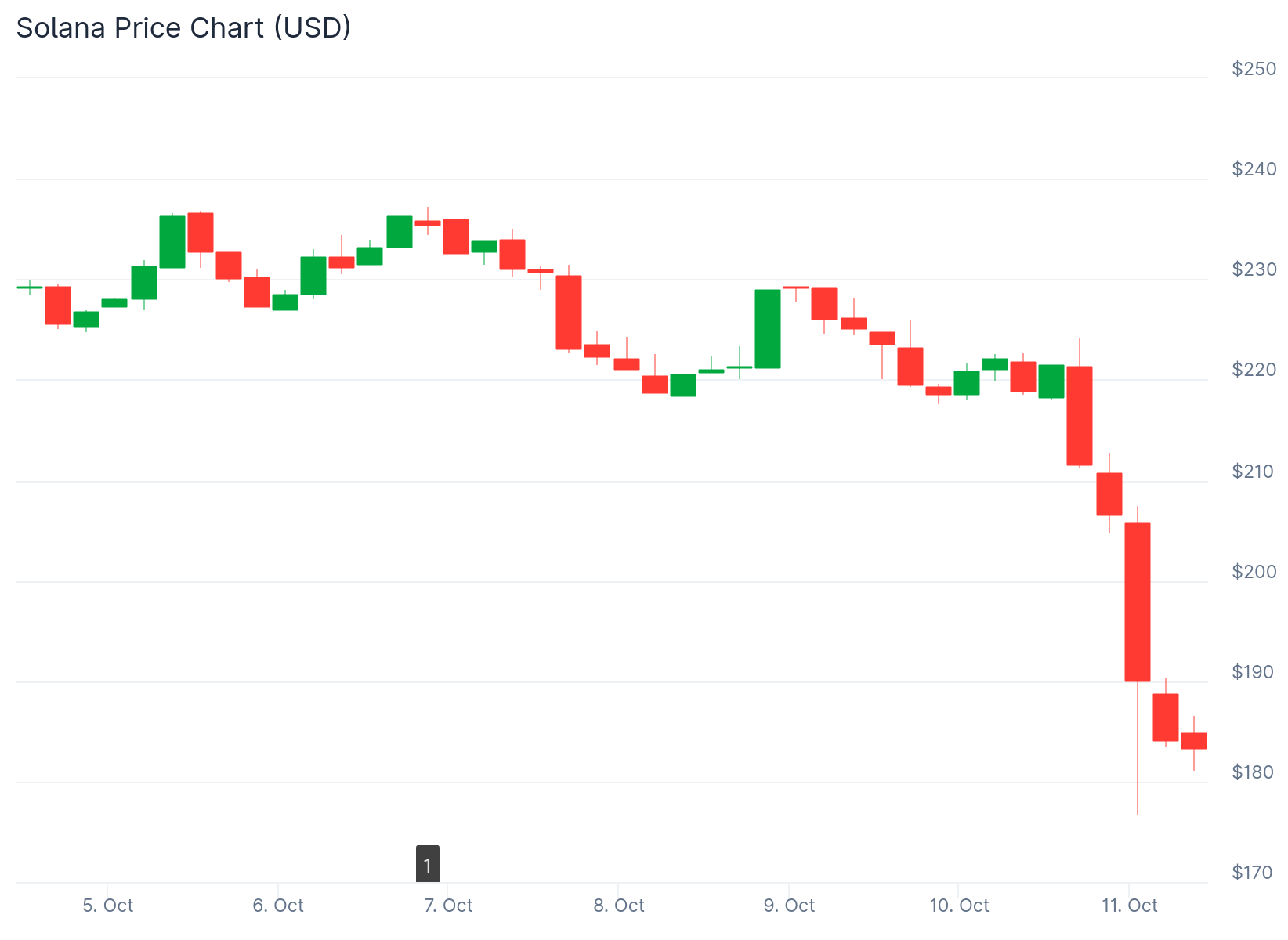Viewport: 1288px width, 940px height.
Task: Click the $250 price axis label
Action: point(1254,69)
